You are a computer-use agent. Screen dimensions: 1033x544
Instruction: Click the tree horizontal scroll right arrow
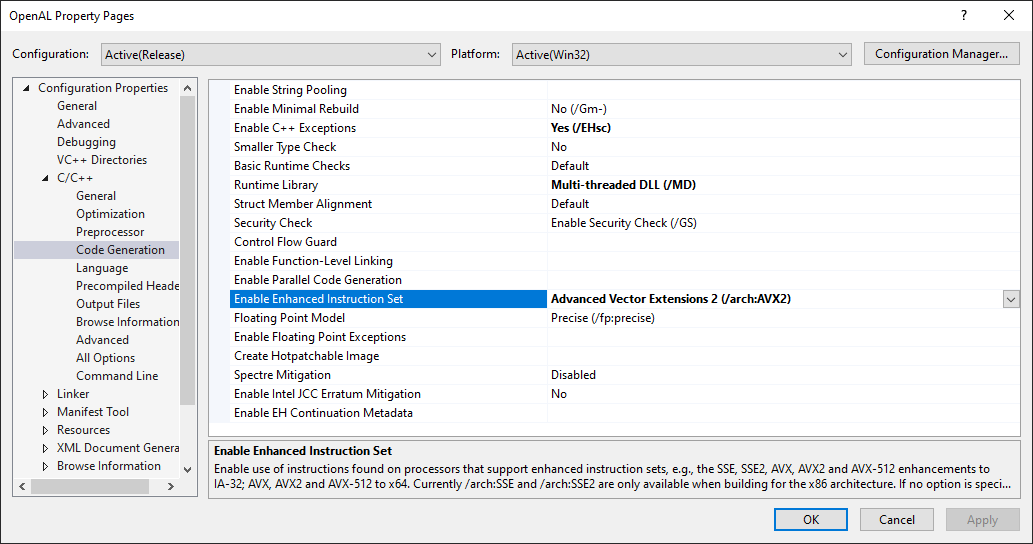coord(171,486)
